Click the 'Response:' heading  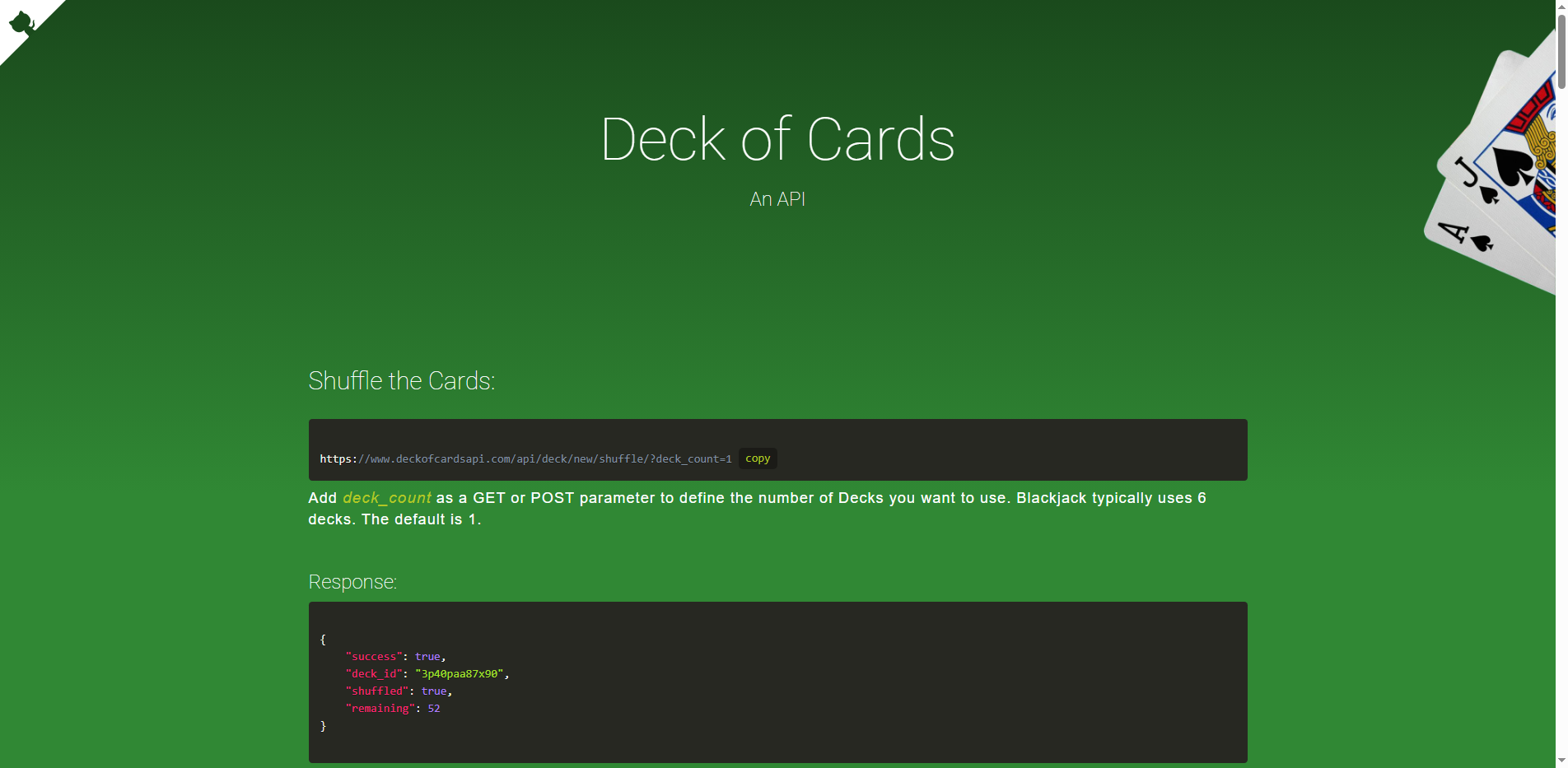(352, 582)
